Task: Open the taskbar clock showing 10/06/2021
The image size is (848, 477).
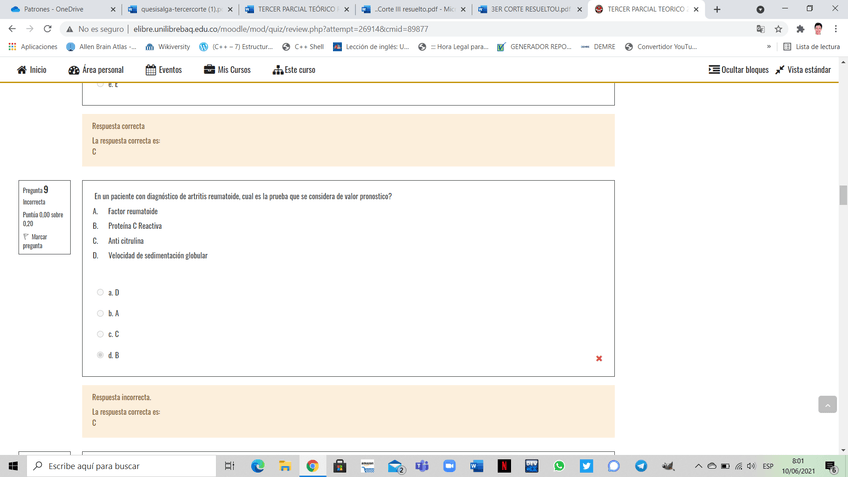Action: pos(798,466)
